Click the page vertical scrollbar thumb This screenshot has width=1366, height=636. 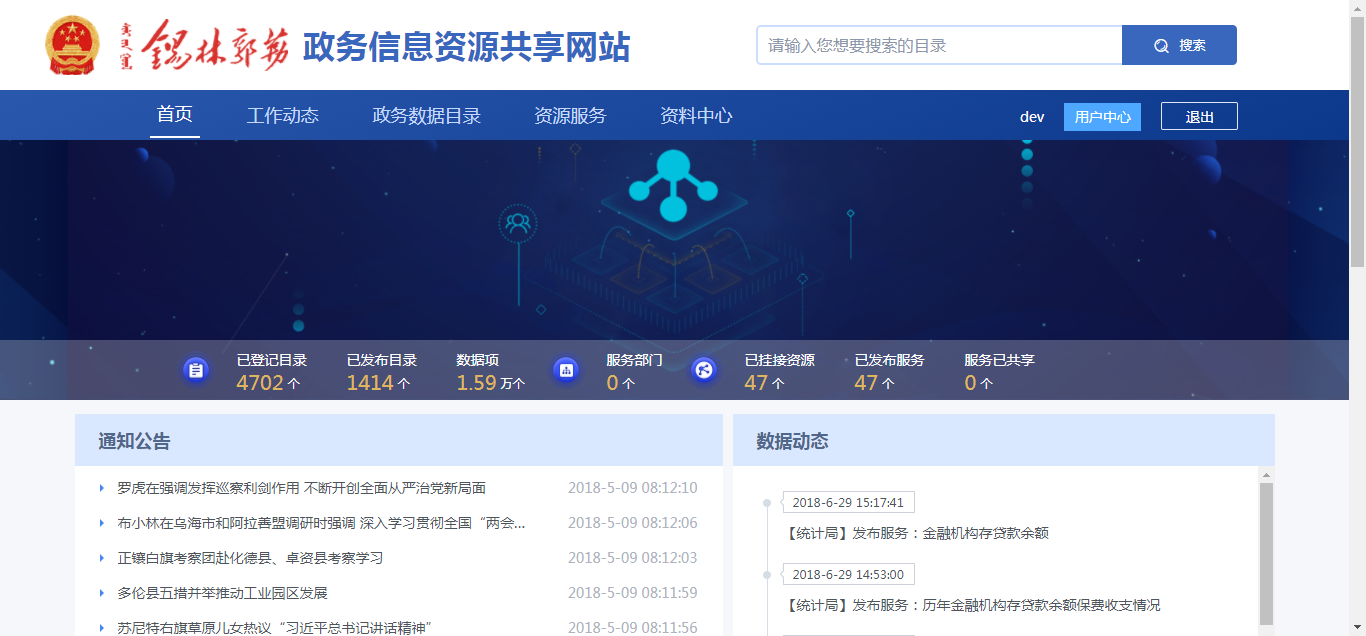1357,140
